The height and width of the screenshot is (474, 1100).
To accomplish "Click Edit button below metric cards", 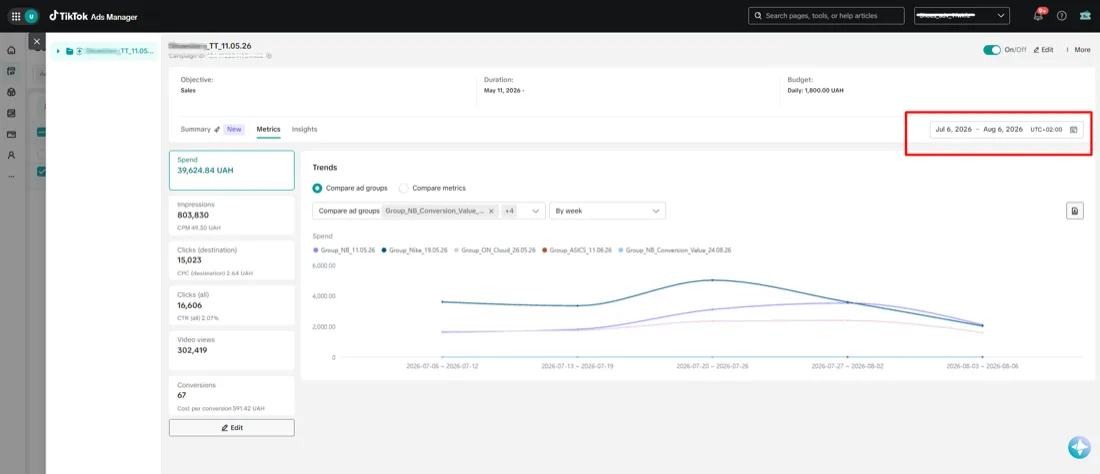I will tap(232, 428).
